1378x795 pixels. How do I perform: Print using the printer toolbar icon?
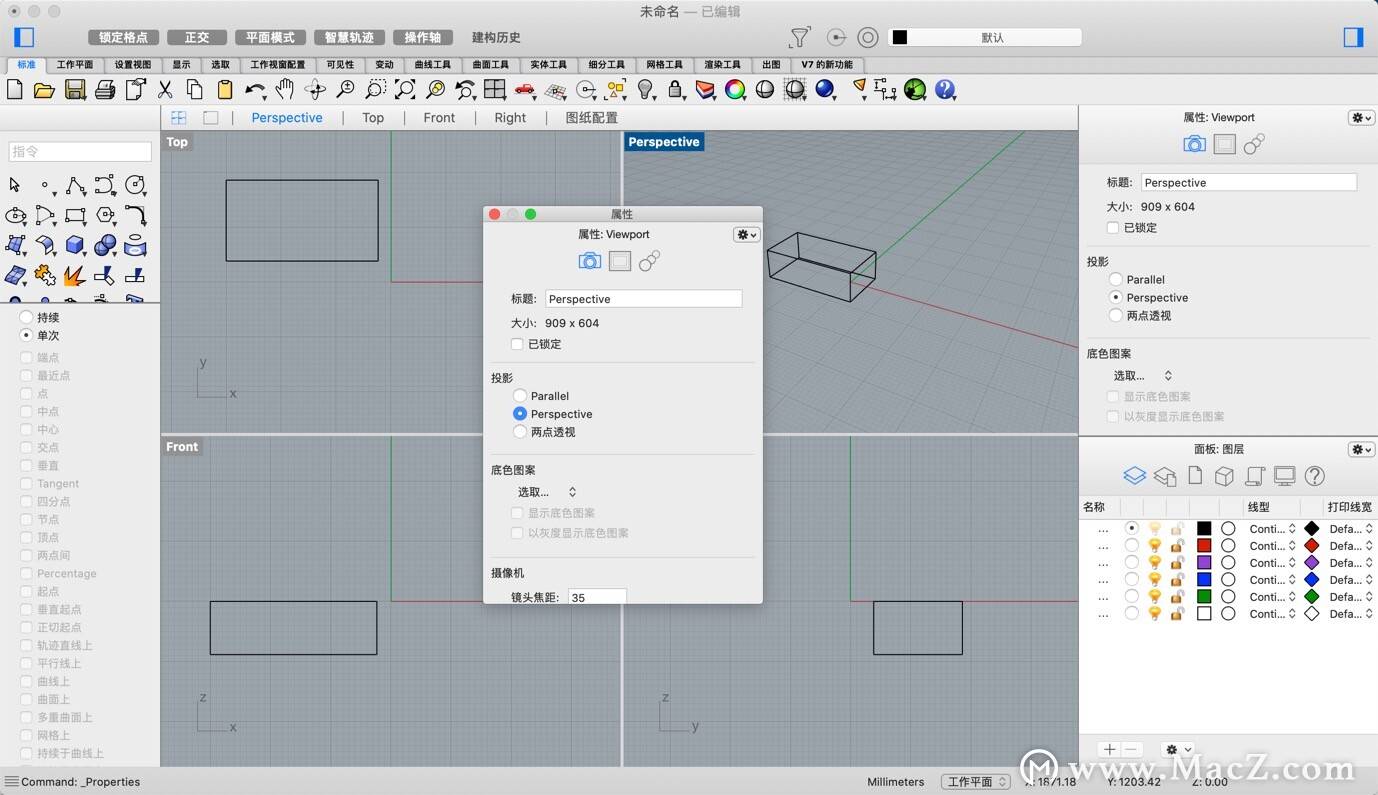point(105,90)
